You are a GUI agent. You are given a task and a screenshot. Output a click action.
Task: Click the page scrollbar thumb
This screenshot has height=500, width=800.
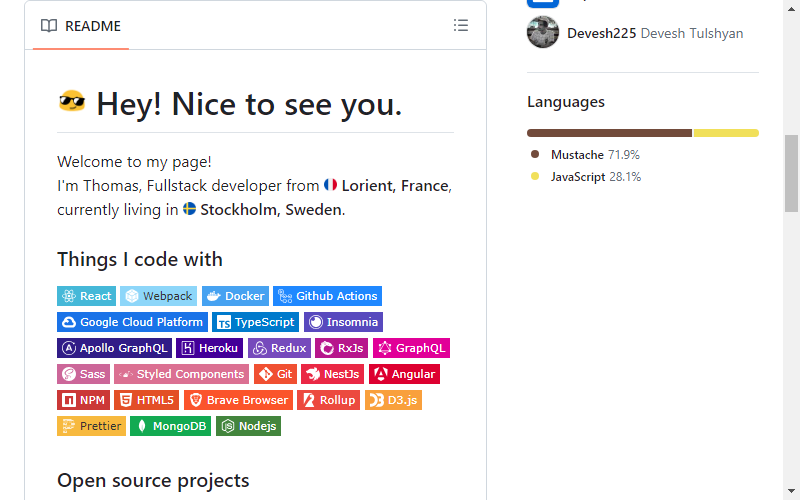pyautogui.click(x=791, y=173)
